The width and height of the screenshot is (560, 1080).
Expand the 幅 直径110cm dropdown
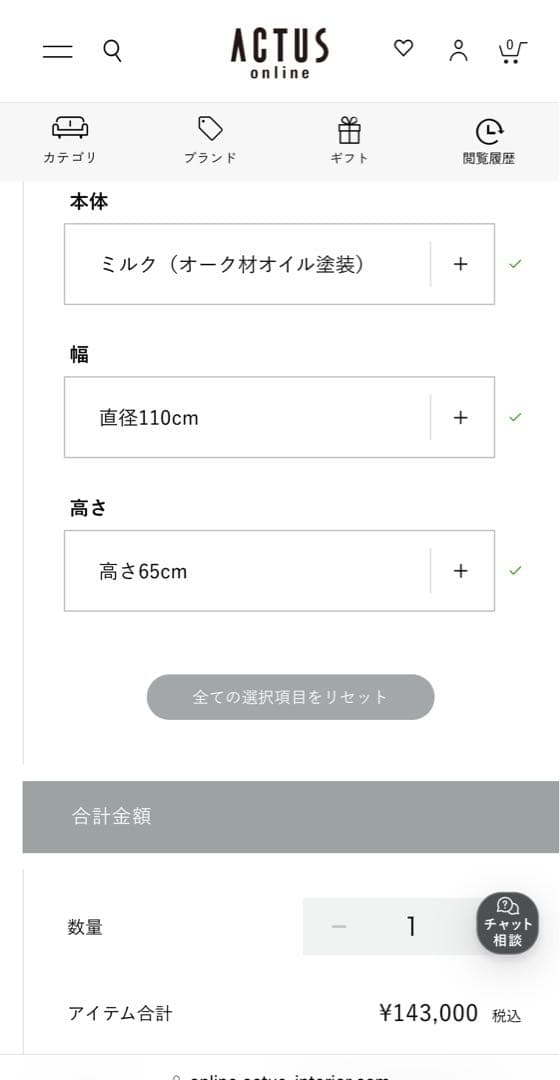[279, 417]
